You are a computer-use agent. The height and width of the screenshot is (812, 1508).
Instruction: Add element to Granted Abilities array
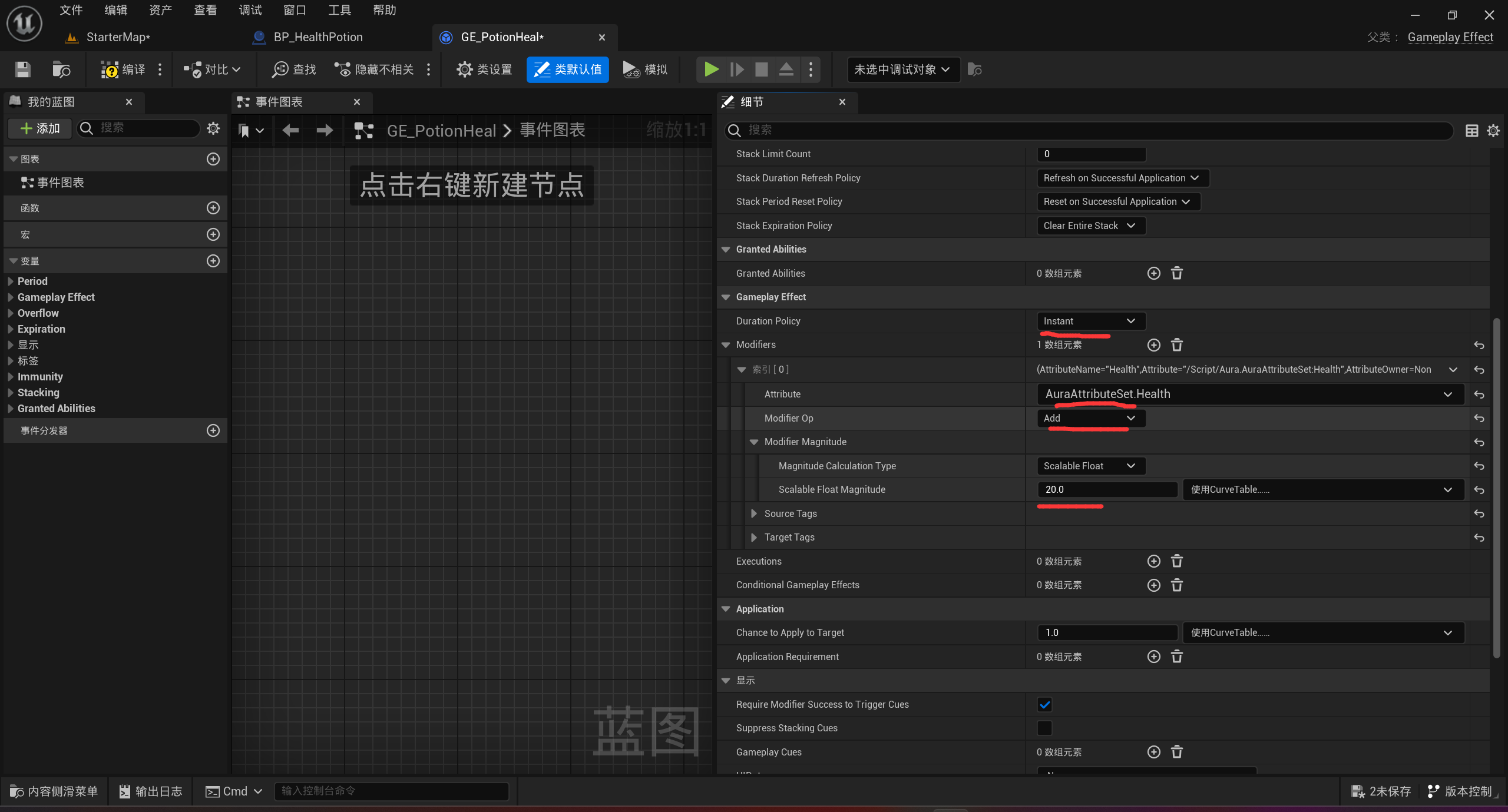point(1153,273)
